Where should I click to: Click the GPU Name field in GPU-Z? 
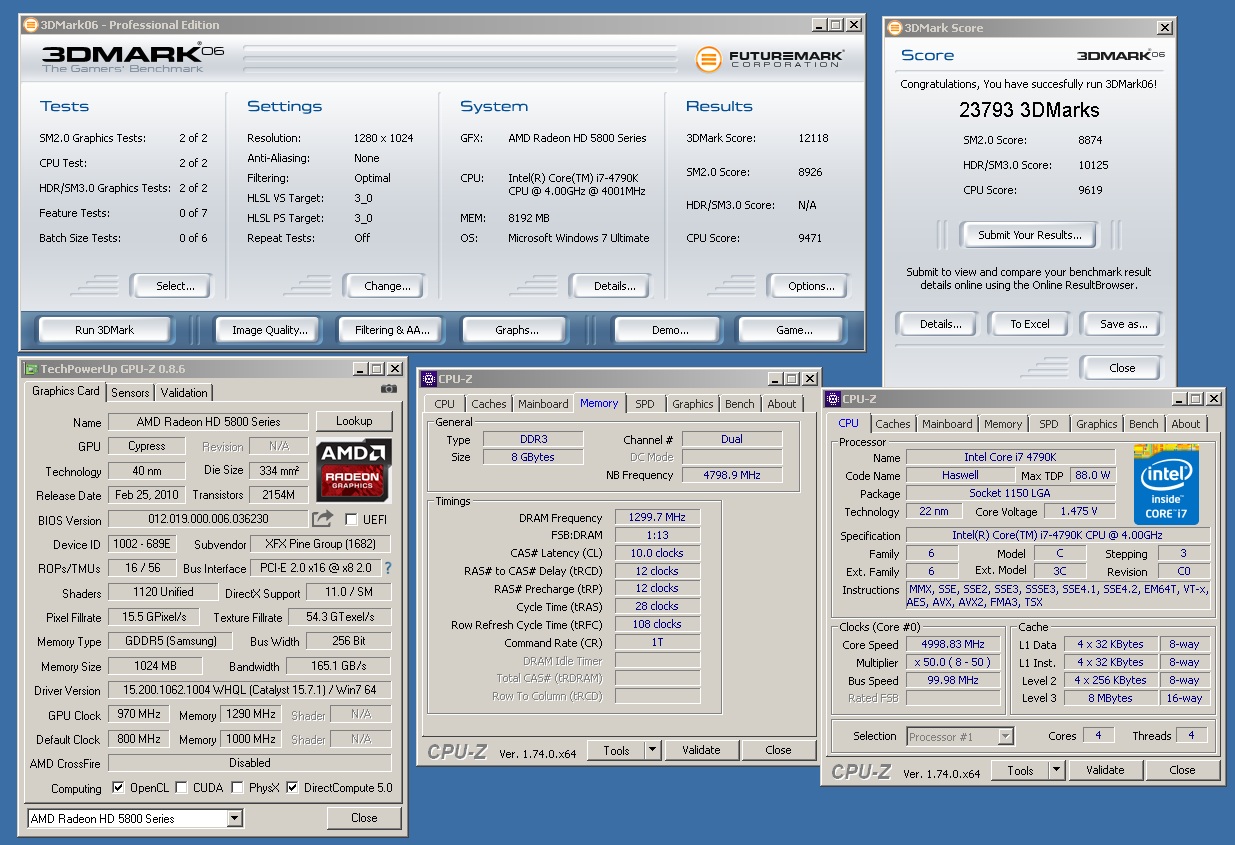pyautogui.click(x=208, y=421)
